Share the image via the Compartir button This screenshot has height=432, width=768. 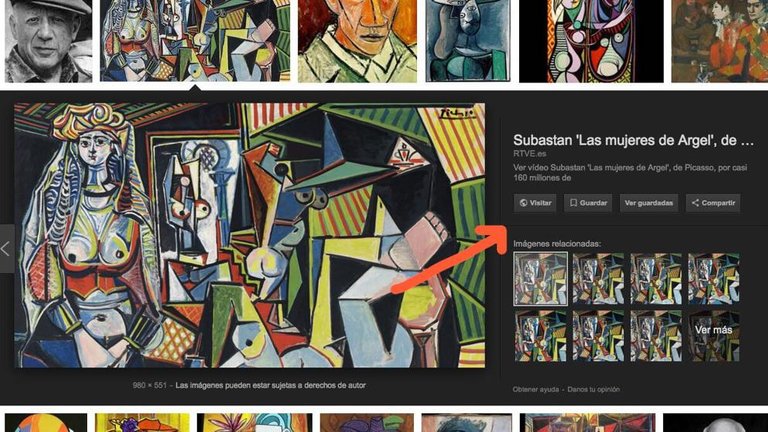[x=713, y=203]
